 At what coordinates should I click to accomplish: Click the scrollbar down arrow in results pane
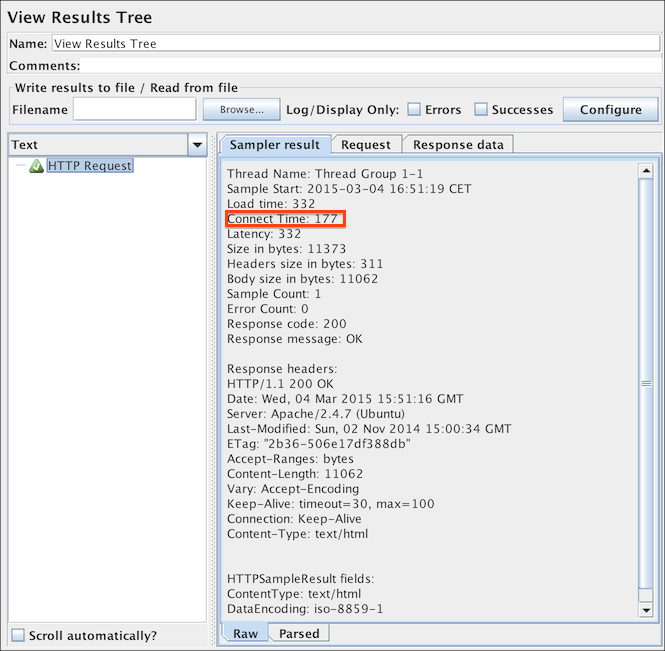[x=645, y=609]
